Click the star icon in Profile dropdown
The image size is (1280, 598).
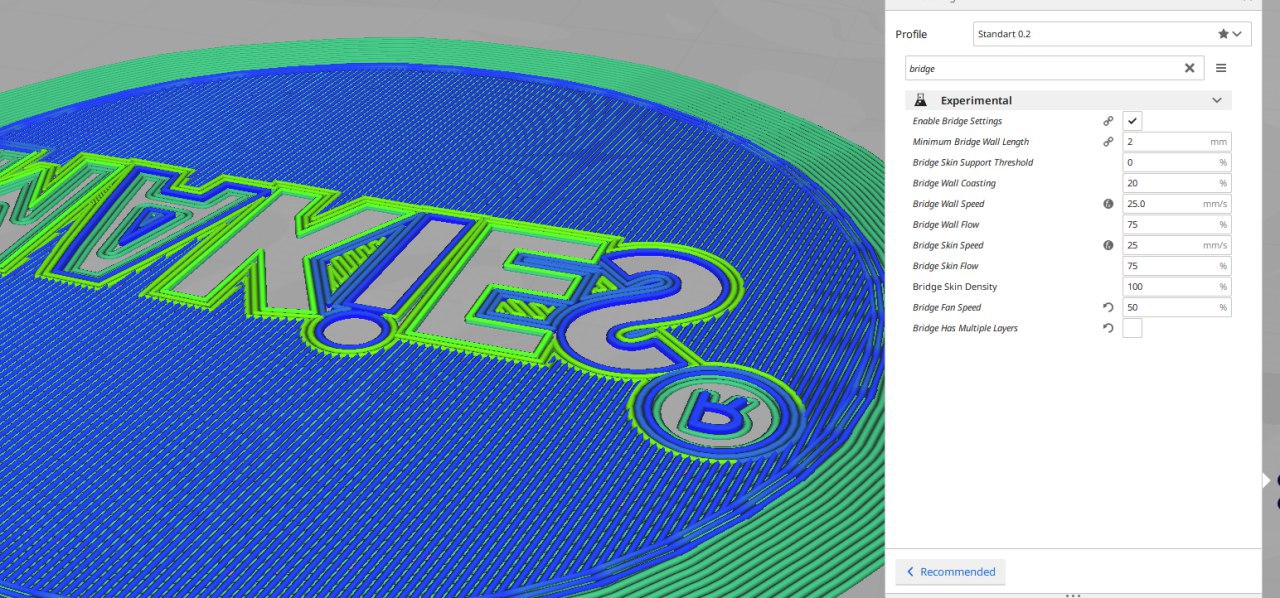coord(1223,34)
